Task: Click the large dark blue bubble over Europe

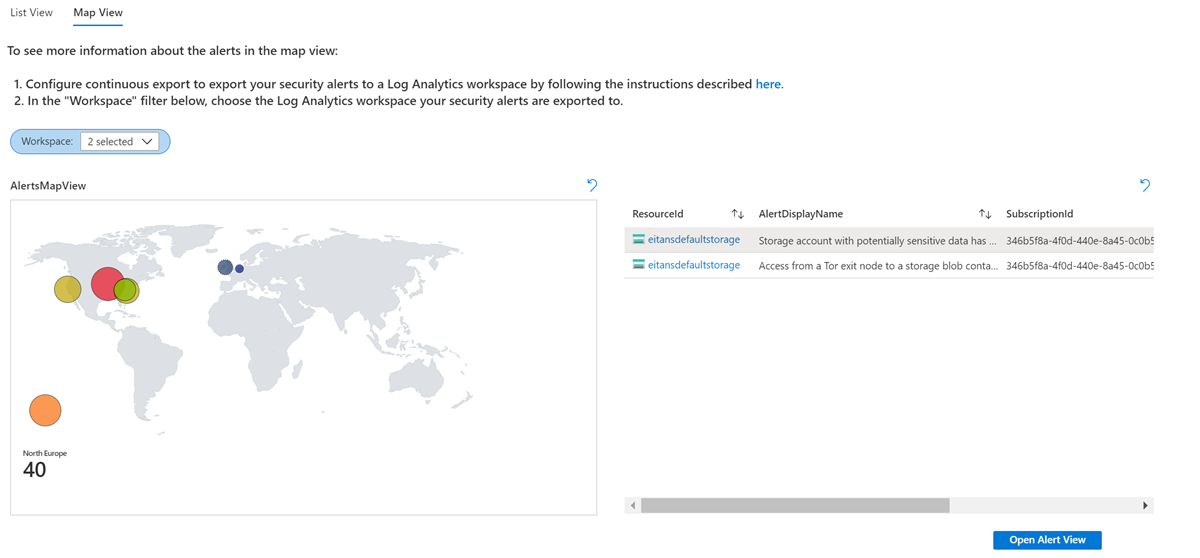Action: coord(225,267)
